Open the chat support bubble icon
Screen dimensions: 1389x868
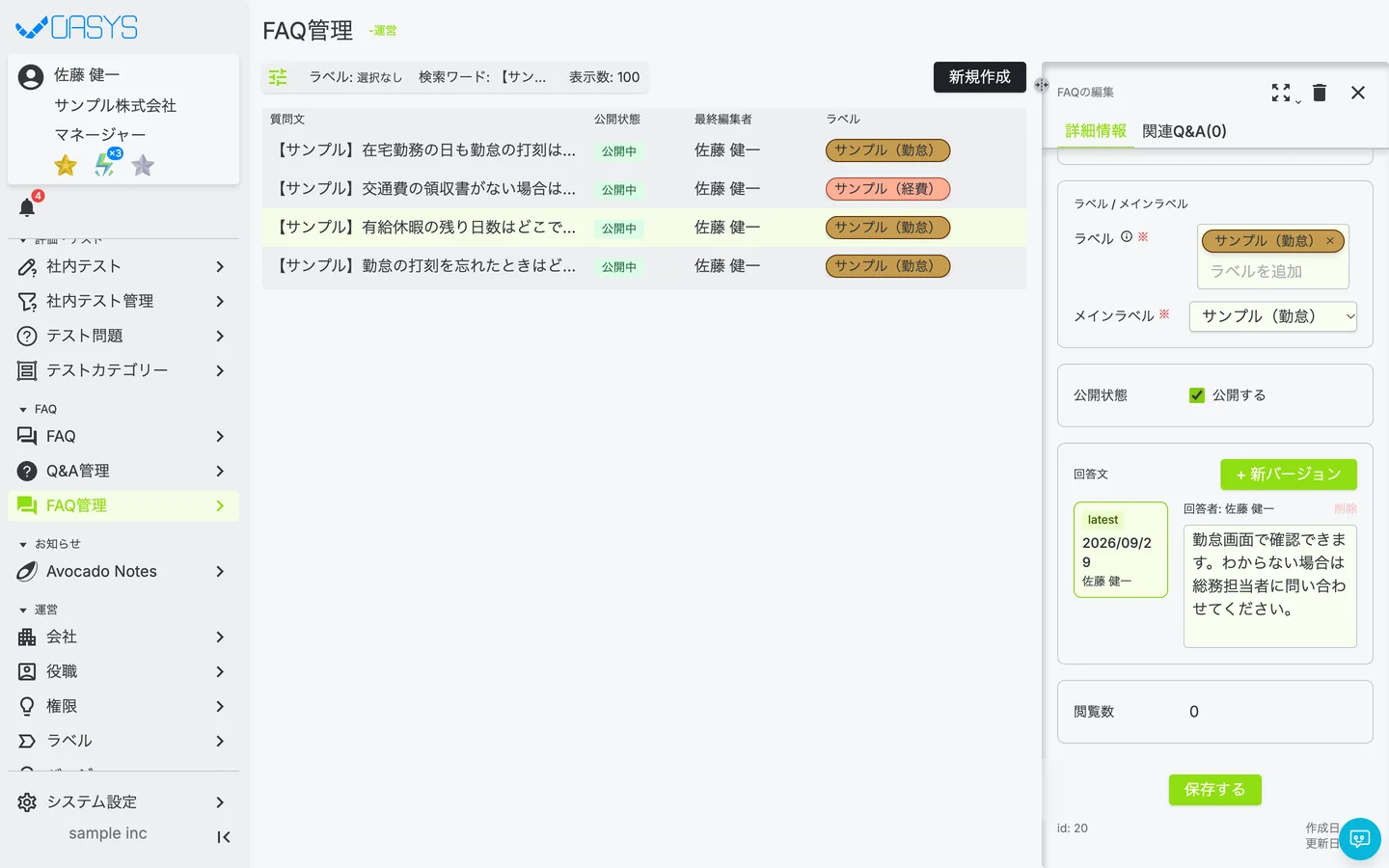[x=1360, y=839]
